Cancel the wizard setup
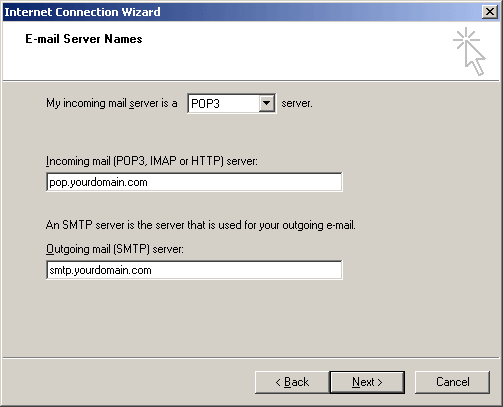The height and width of the screenshot is (407, 503). tap(452, 382)
